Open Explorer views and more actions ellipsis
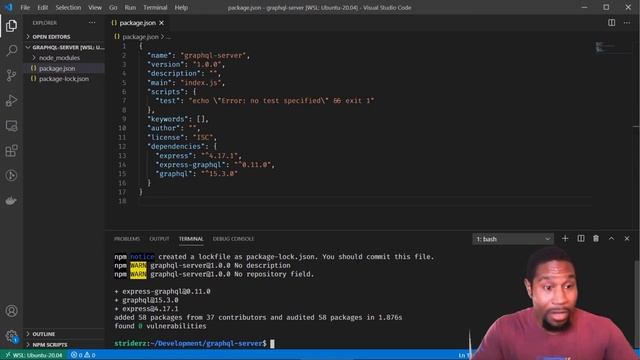640x360 pixels. 92,23
